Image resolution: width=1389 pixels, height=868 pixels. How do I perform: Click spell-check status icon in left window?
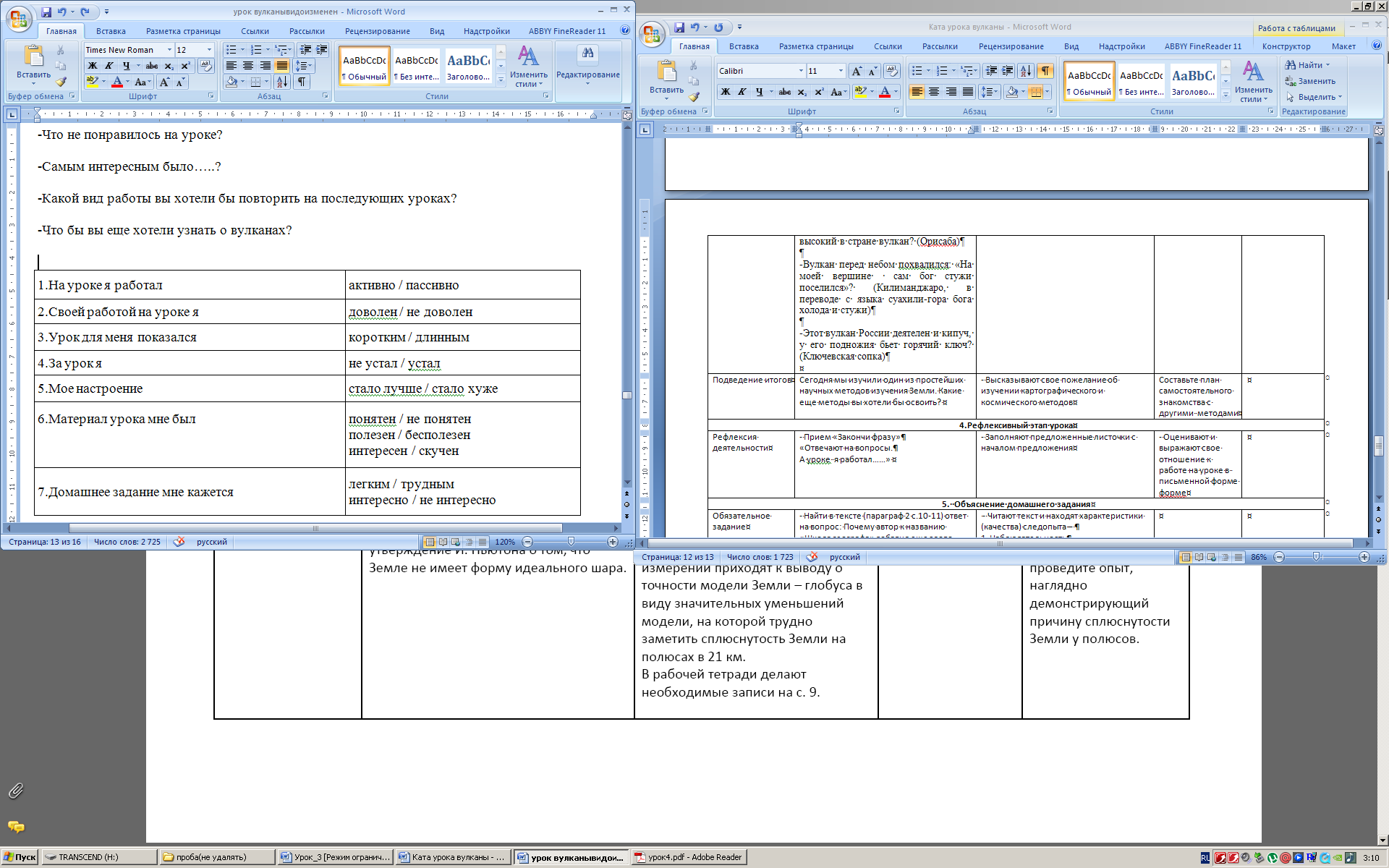click(x=179, y=542)
